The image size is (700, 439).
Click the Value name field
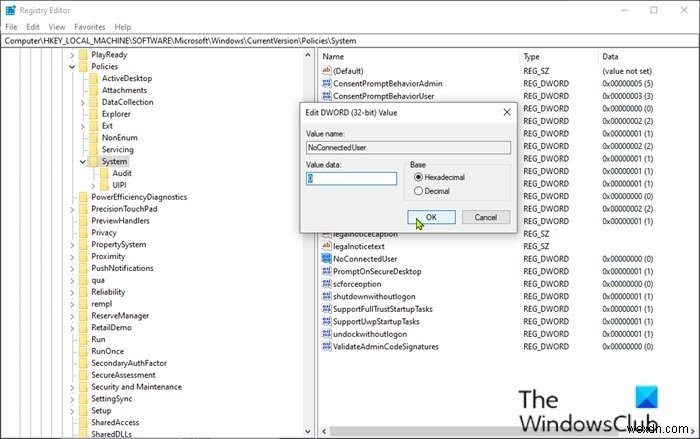(408, 147)
